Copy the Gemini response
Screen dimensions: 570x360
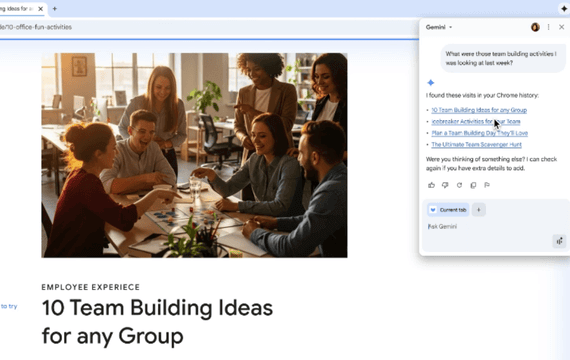[x=473, y=185]
